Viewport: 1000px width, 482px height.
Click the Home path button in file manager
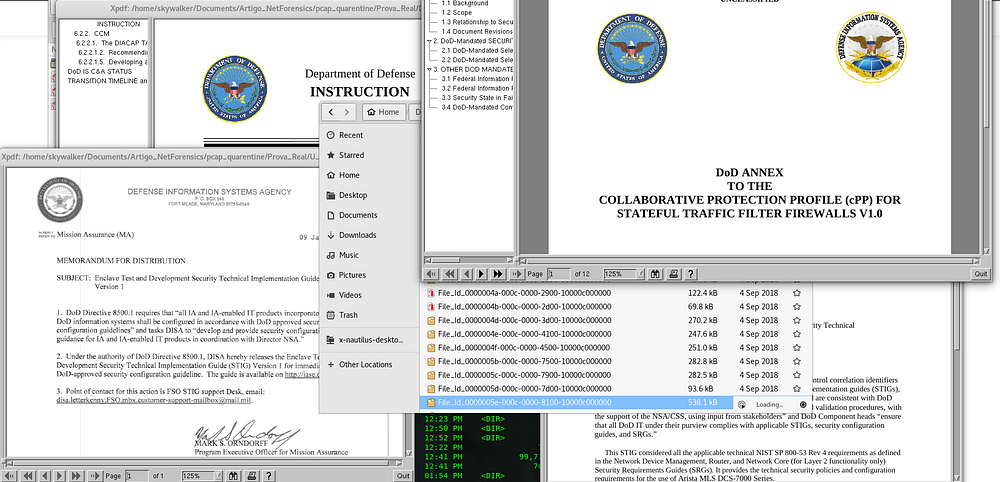point(381,112)
